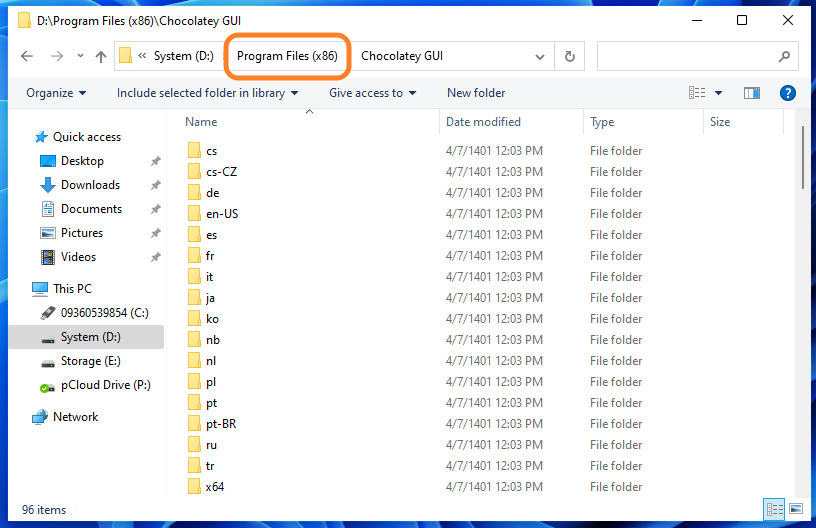This screenshot has height=528, width=816.
Task: Open the view options dropdown arrow
Action: click(719, 93)
